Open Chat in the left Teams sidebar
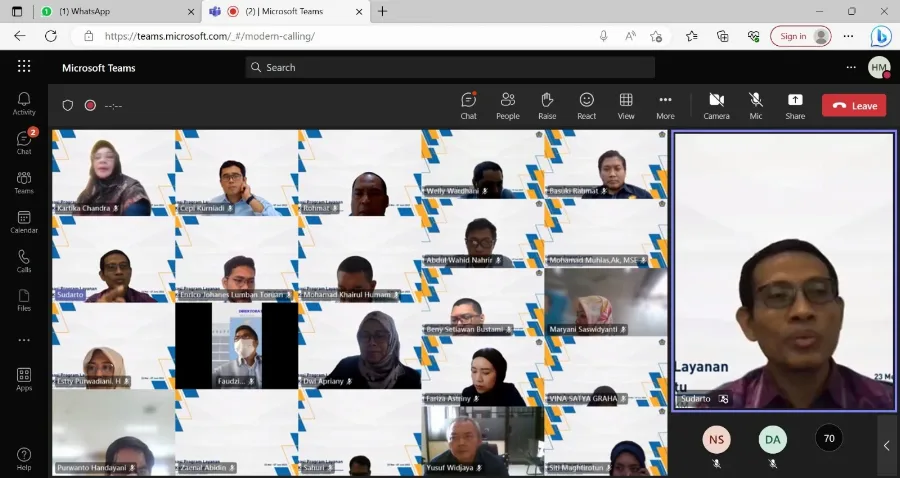 coord(24,143)
